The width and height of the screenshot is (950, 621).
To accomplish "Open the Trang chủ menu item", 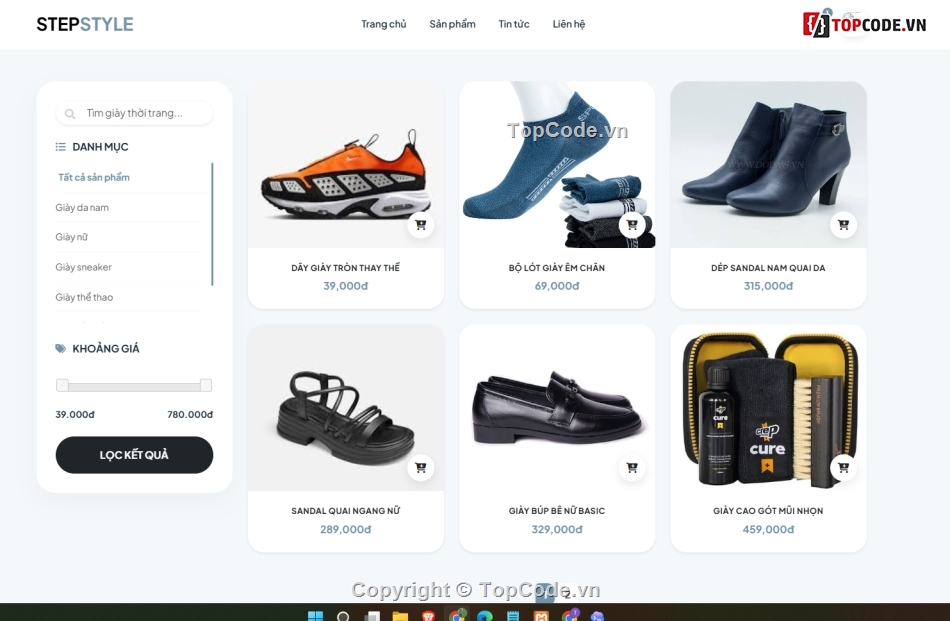I will (384, 24).
